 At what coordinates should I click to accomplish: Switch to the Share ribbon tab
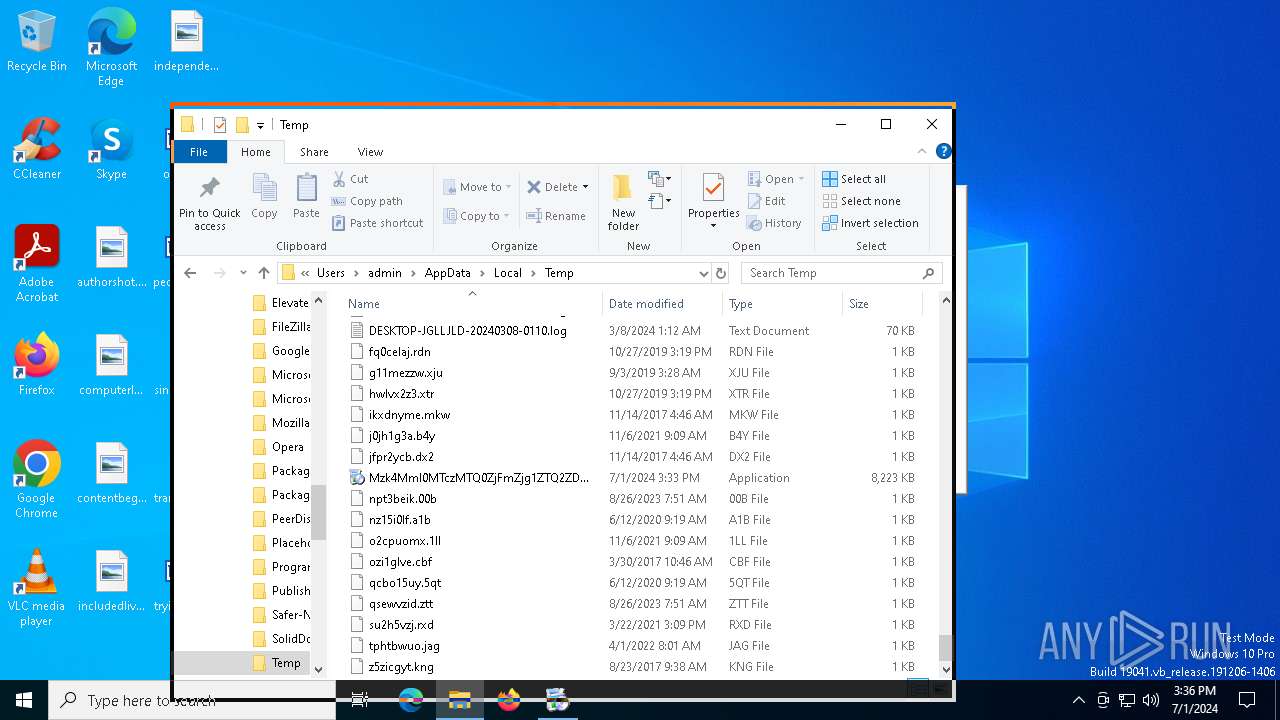point(314,152)
